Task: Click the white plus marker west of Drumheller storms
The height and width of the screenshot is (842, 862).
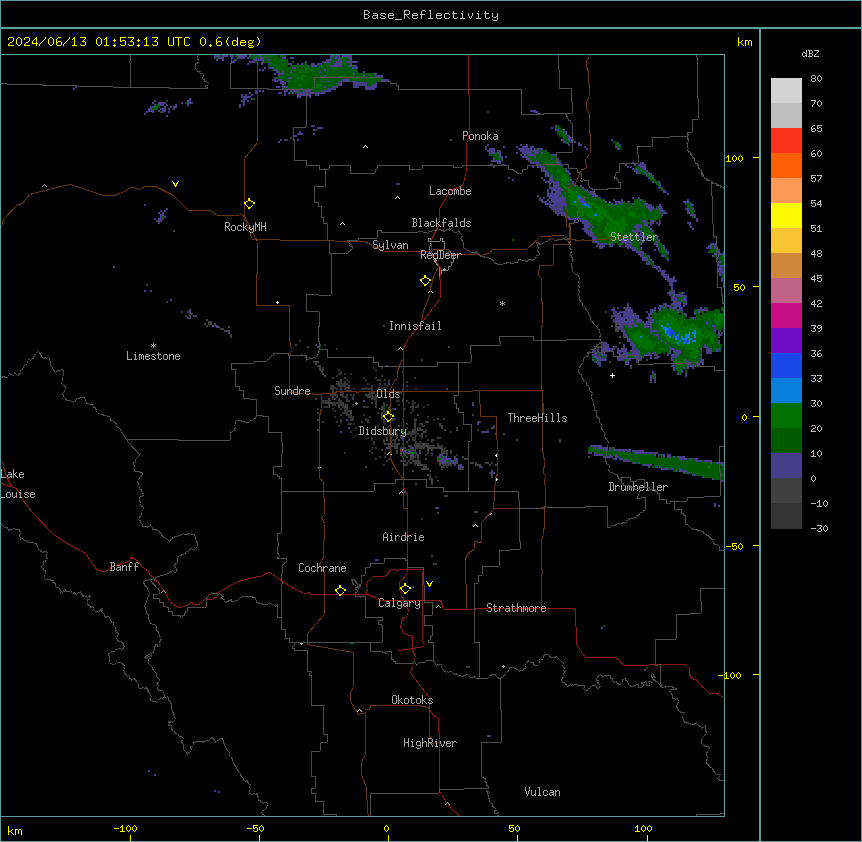Action: [612, 375]
